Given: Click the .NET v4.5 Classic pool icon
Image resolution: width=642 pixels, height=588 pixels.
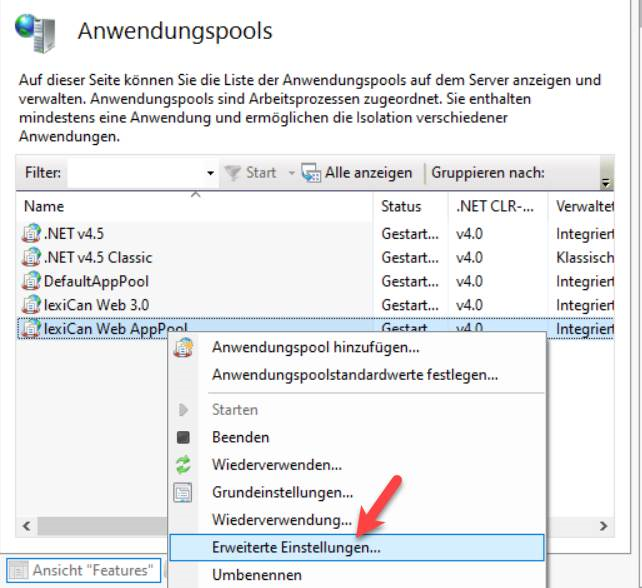Looking at the screenshot, I should point(32,258).
